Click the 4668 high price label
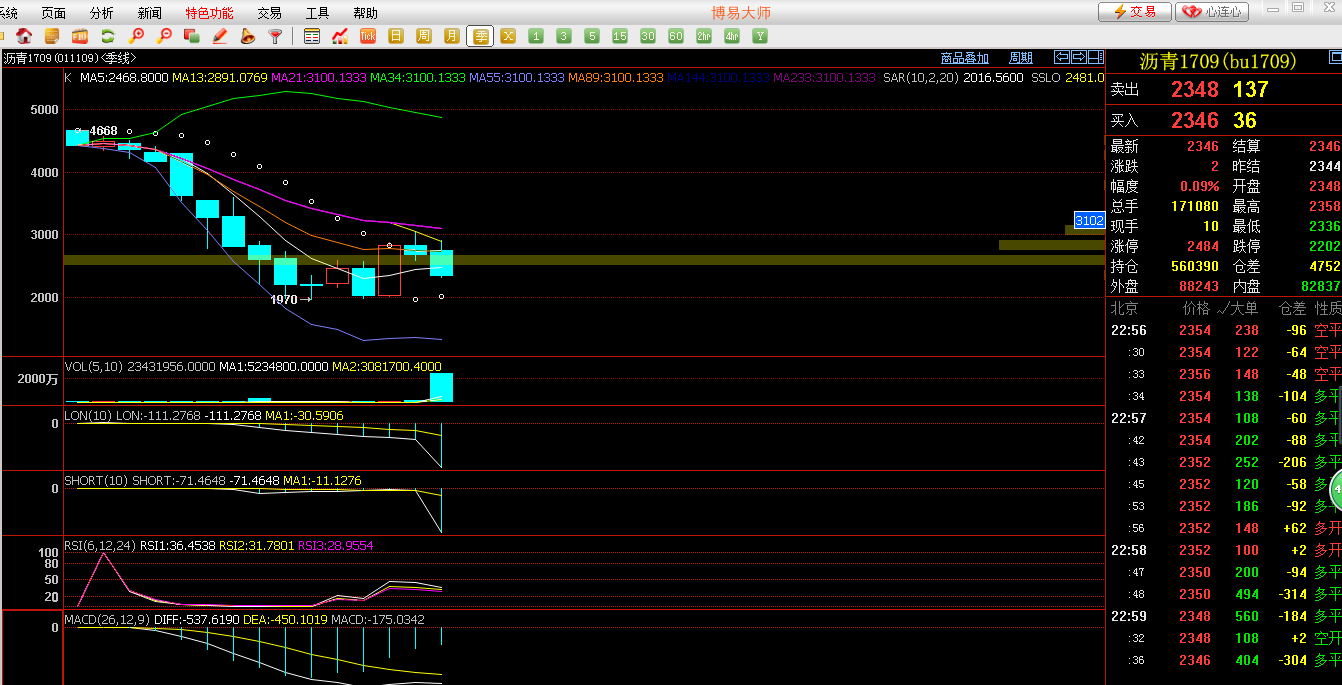The height and width of the screenshot is (685, 1342). tap(104, 131)
